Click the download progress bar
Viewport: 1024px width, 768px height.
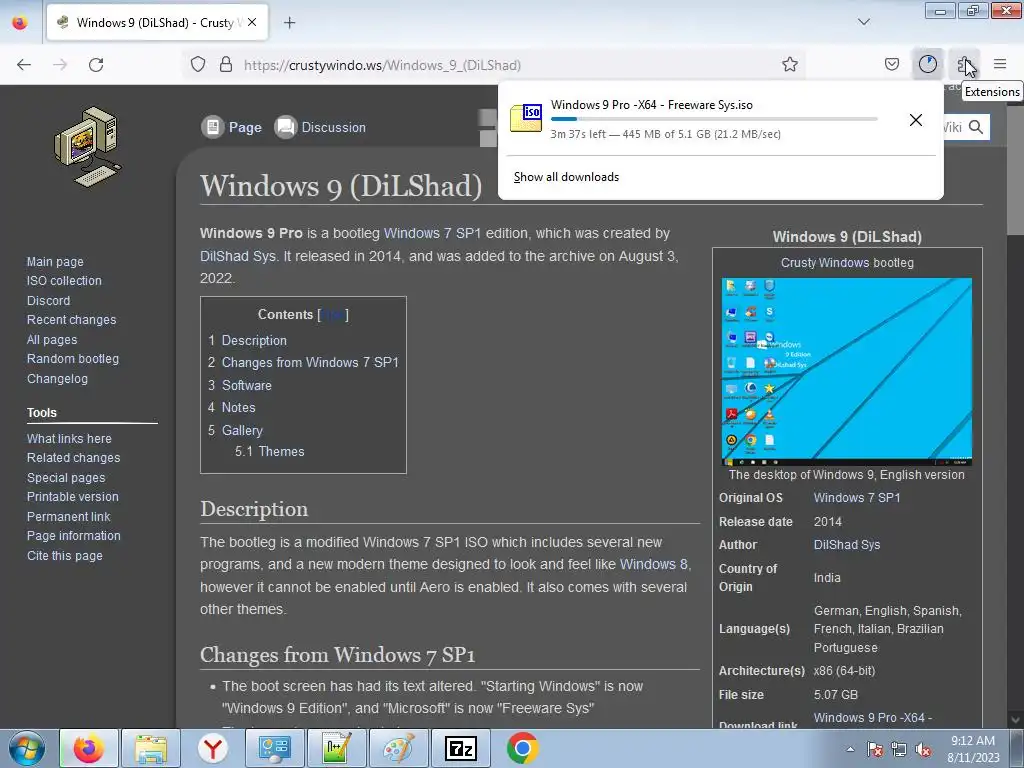[714, 119]
